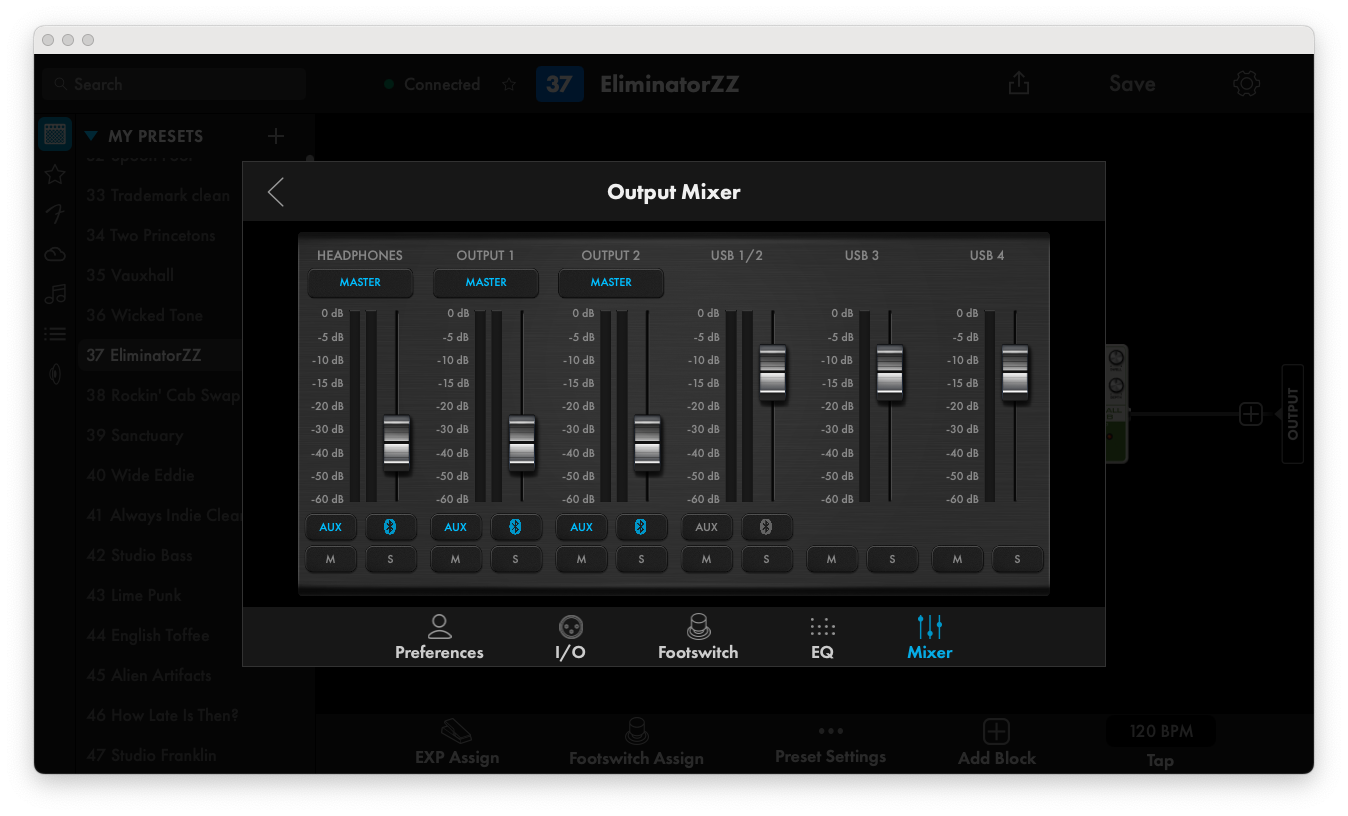
Task: Select the MASTER button under Output 1
Action: tap(486, 283)
